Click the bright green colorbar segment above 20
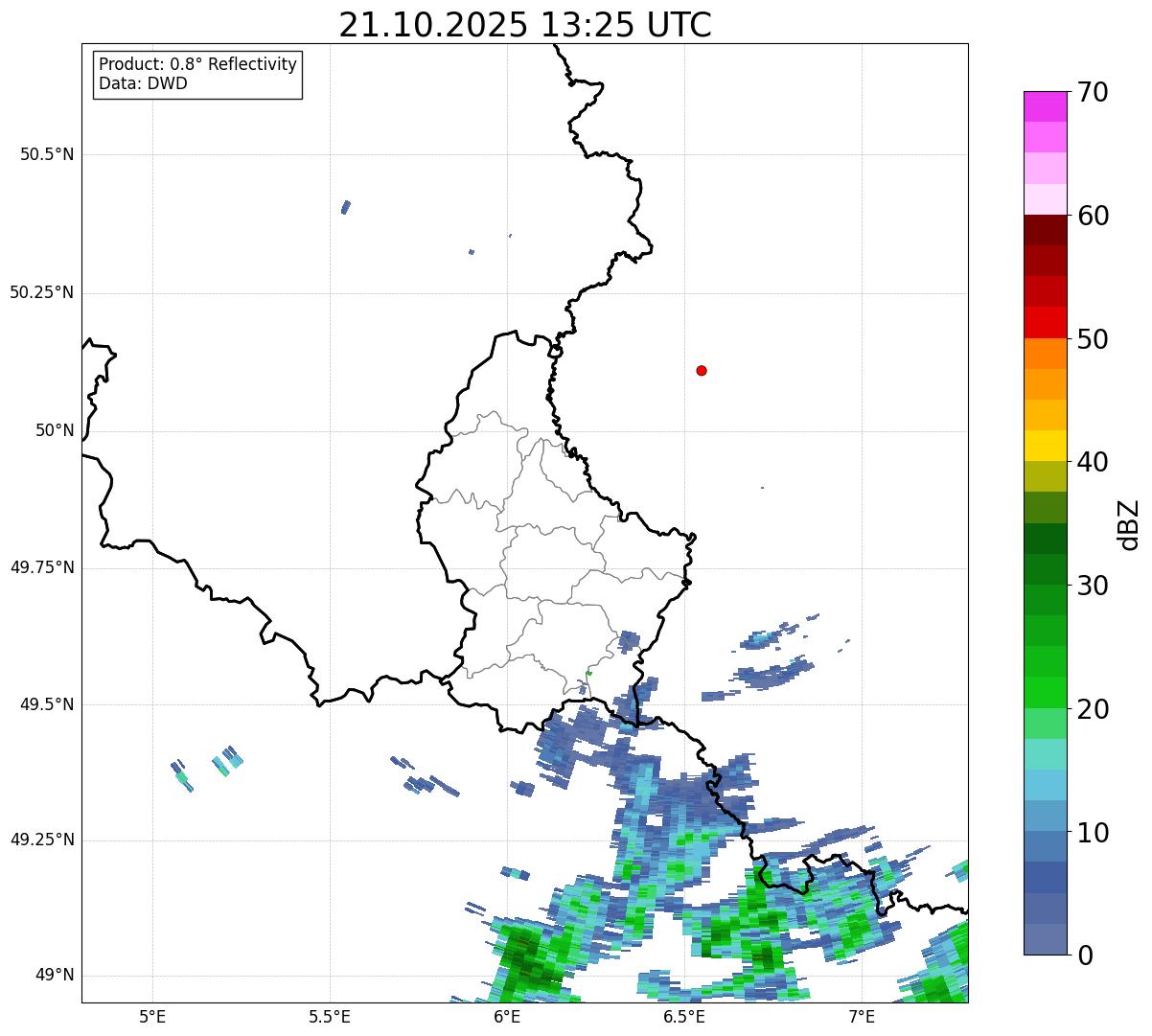 click(x=1045, y=693)
